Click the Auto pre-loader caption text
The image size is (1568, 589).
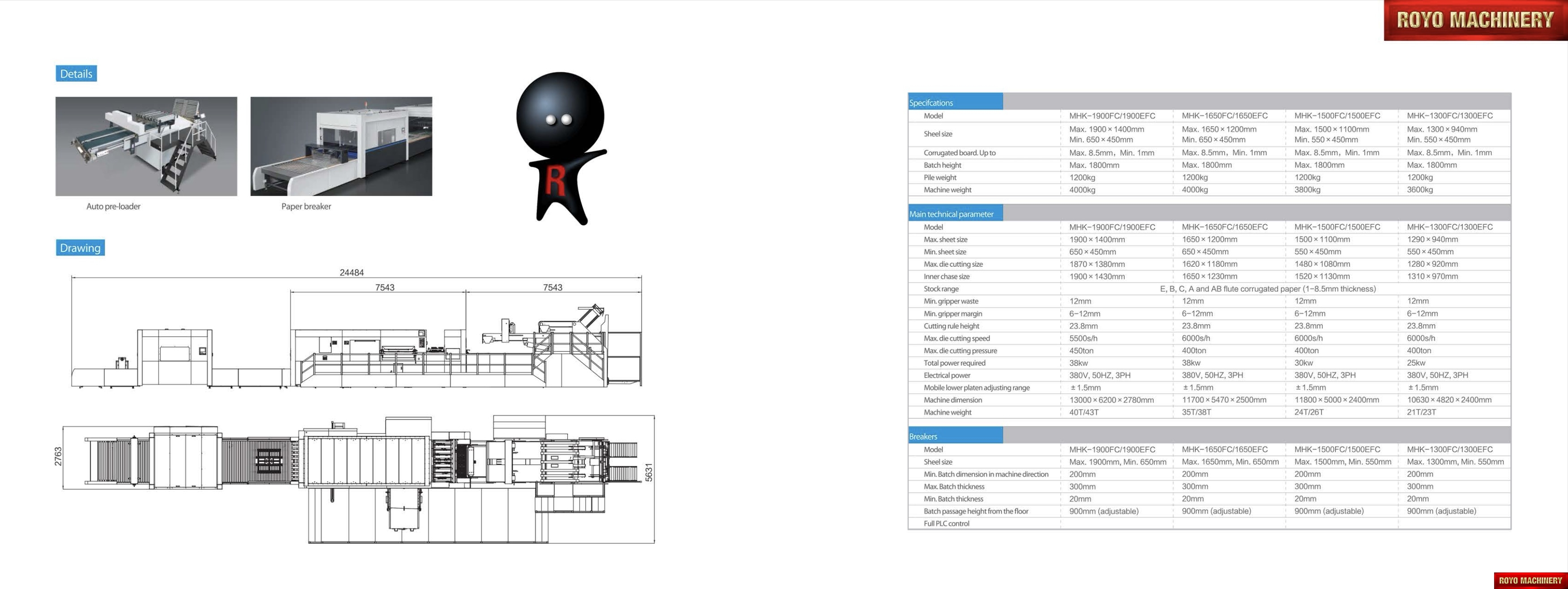113,206
